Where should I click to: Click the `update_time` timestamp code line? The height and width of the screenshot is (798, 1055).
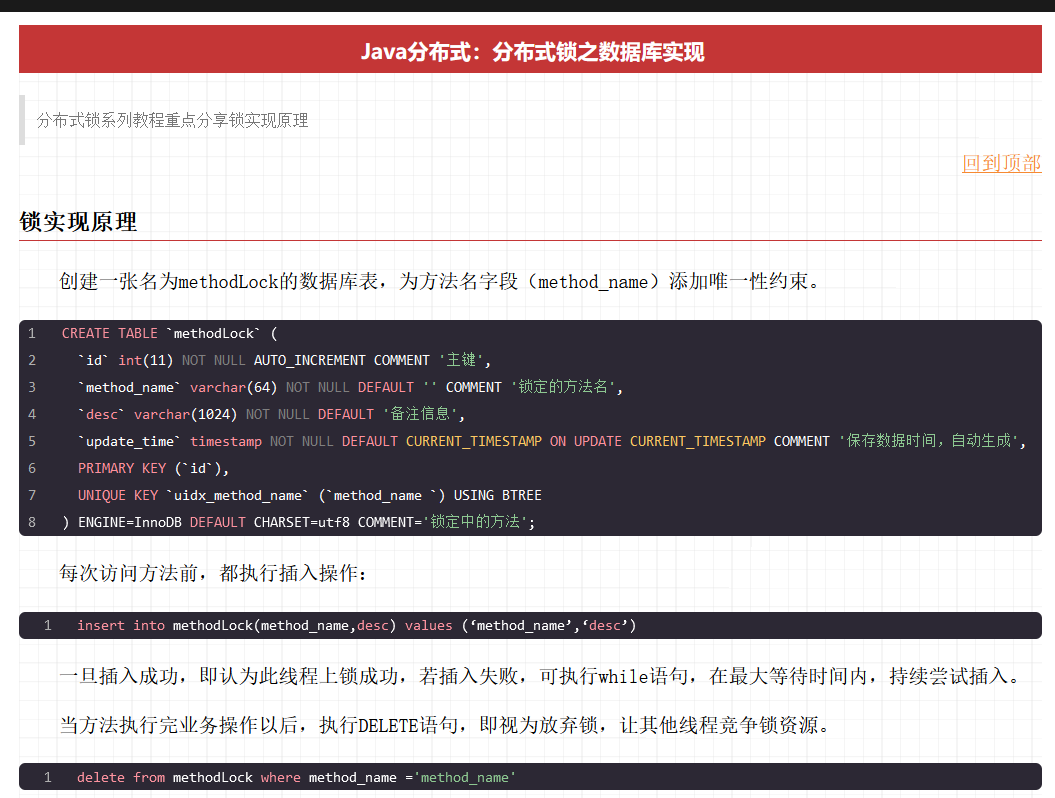point(552,441)
